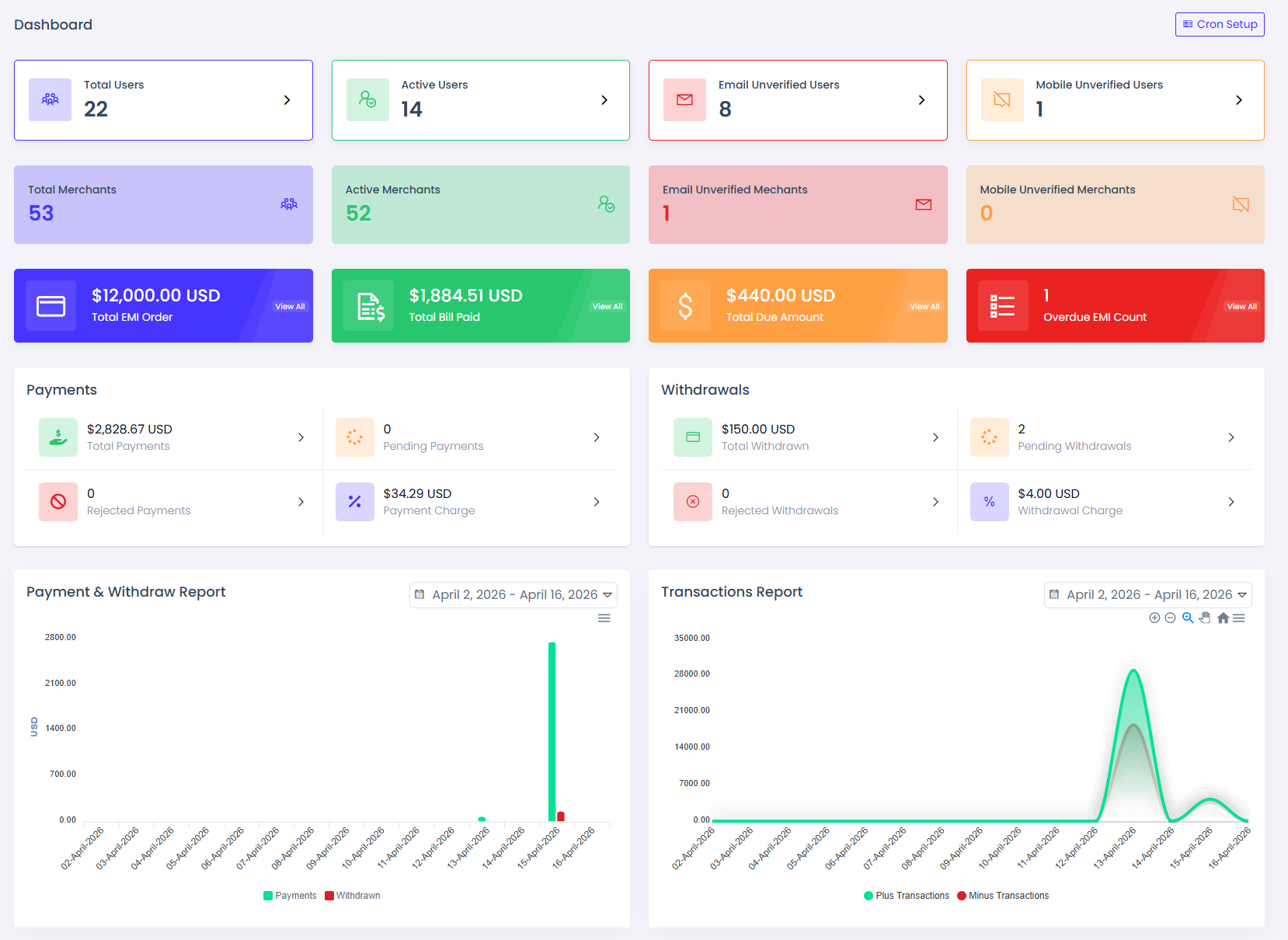Screen dimensions: 1288x940
Task: Expand Pending Withdrawals with its chevron arrow
Action: [x=1231, y=437]
